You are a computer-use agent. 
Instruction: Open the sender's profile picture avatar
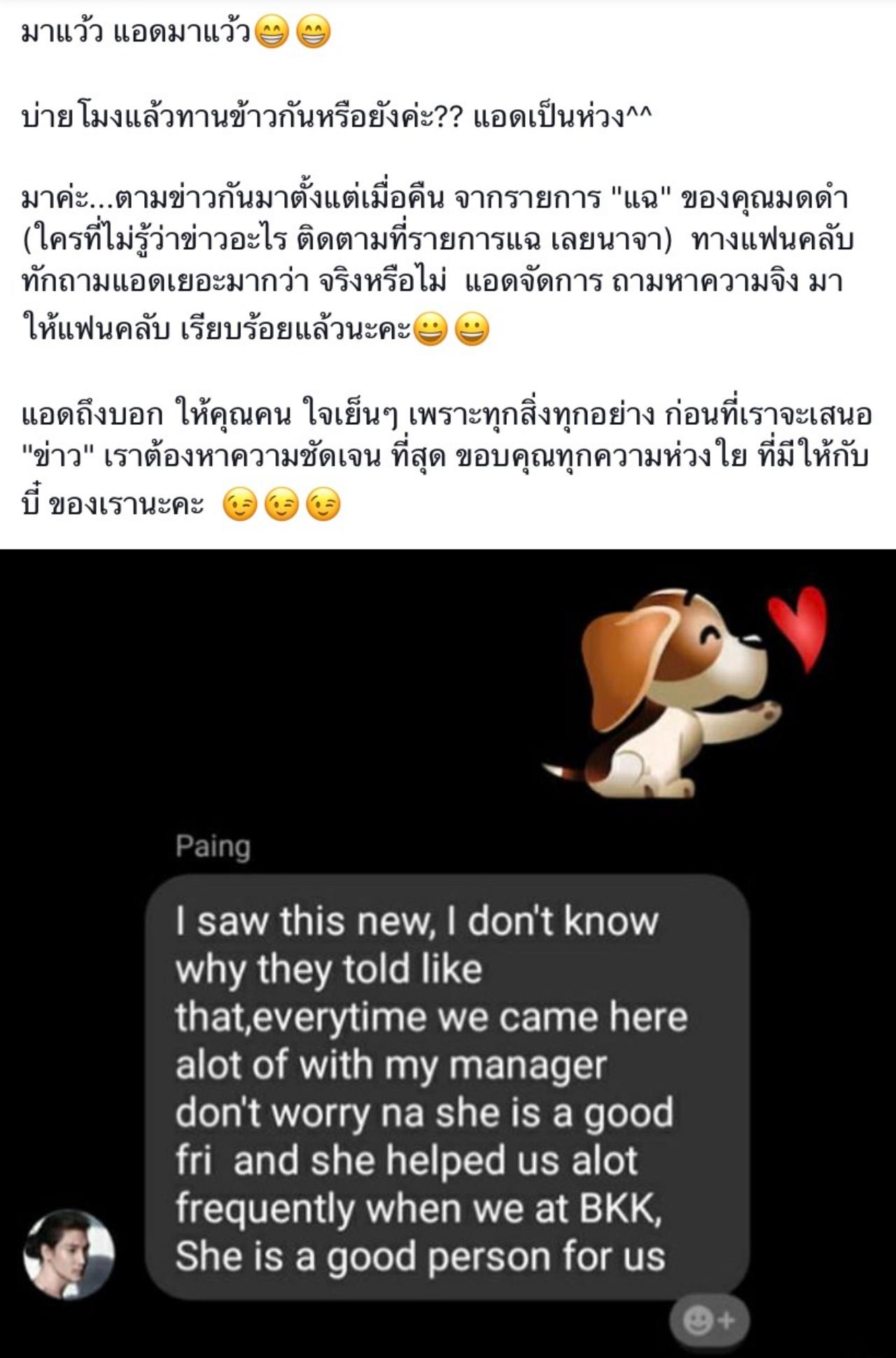pyautogui.click(x=69, y=1254)
